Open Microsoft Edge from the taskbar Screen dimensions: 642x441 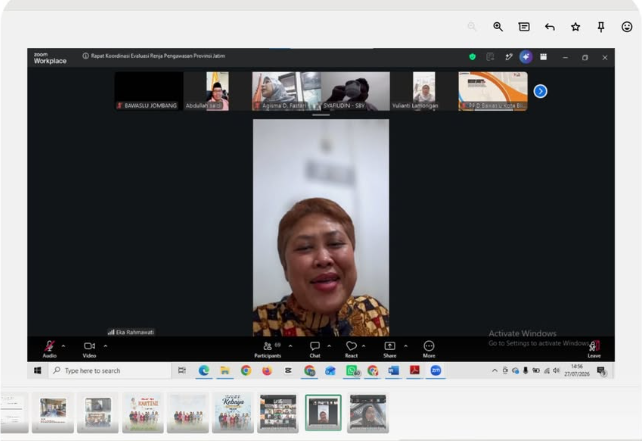click(204, 371)
